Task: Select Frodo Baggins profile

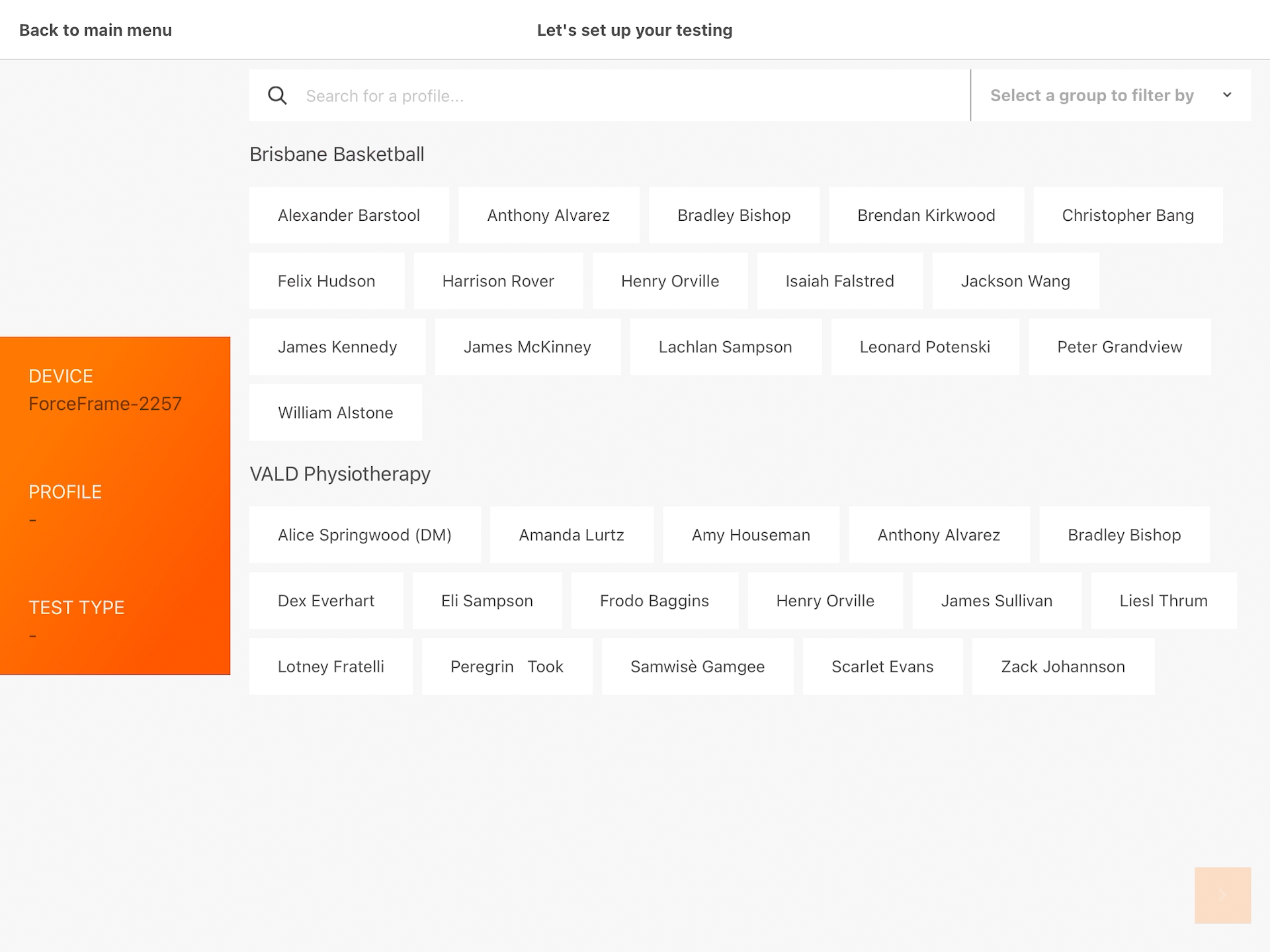Action: click(x=654, y=601)
